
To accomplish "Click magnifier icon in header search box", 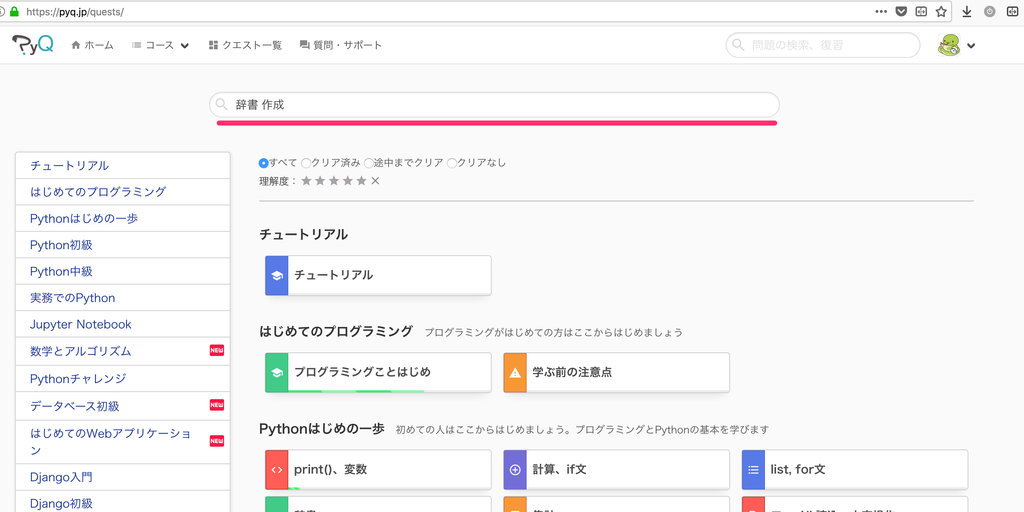I will [738, 45].
